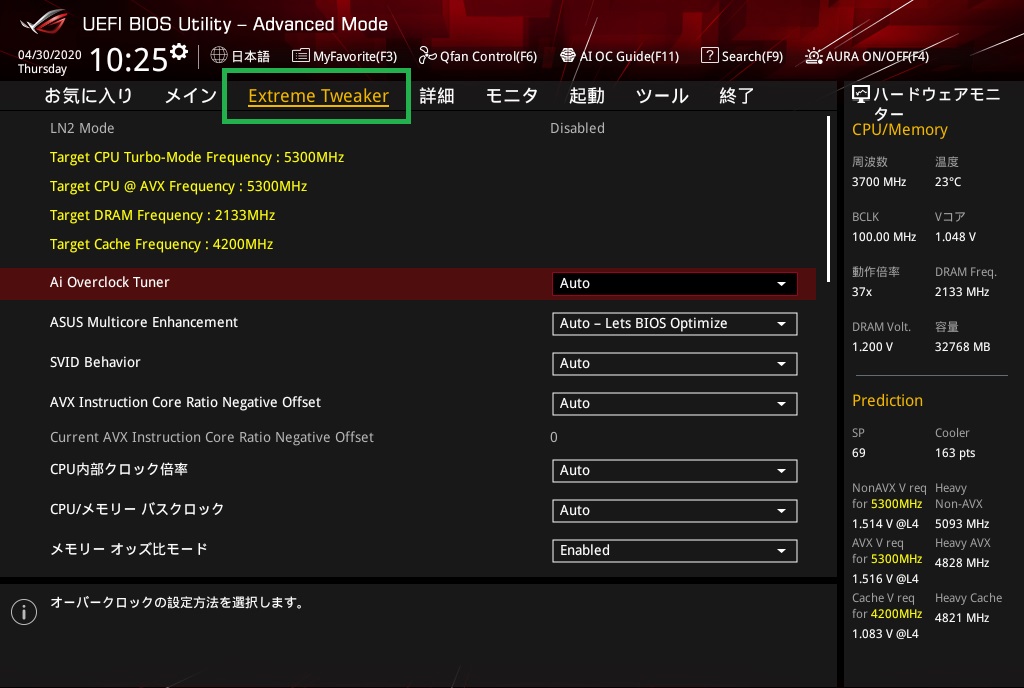The height and width of the screenshot is (688, 1024).
Task: Open the 終了 tab
Action: [x=737, y=96]
